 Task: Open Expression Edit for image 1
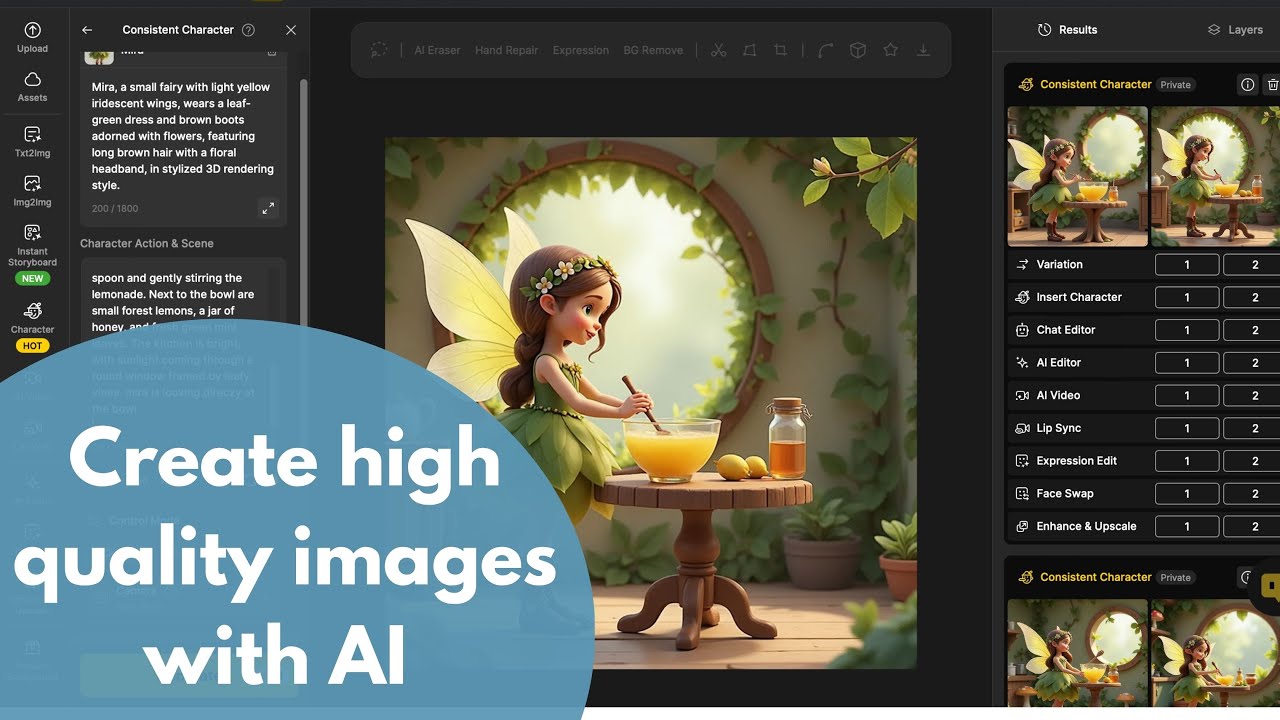pos(1187,461)
